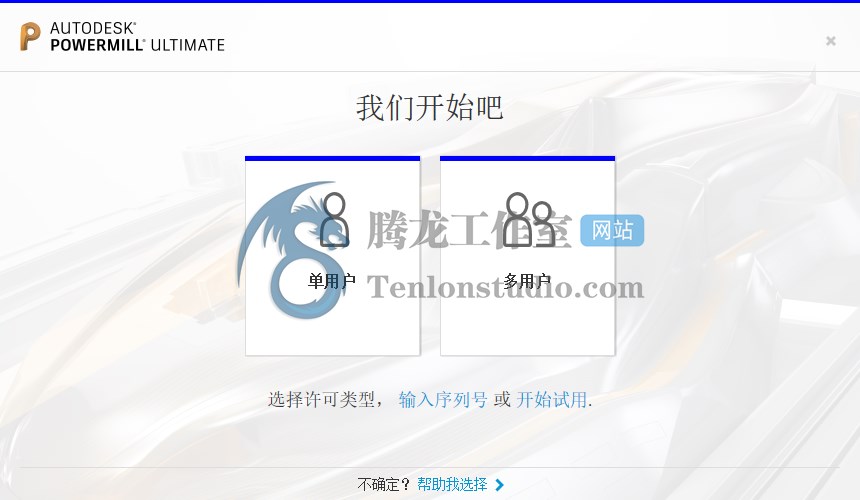Choose the 单用户 license card

point(332,256)
